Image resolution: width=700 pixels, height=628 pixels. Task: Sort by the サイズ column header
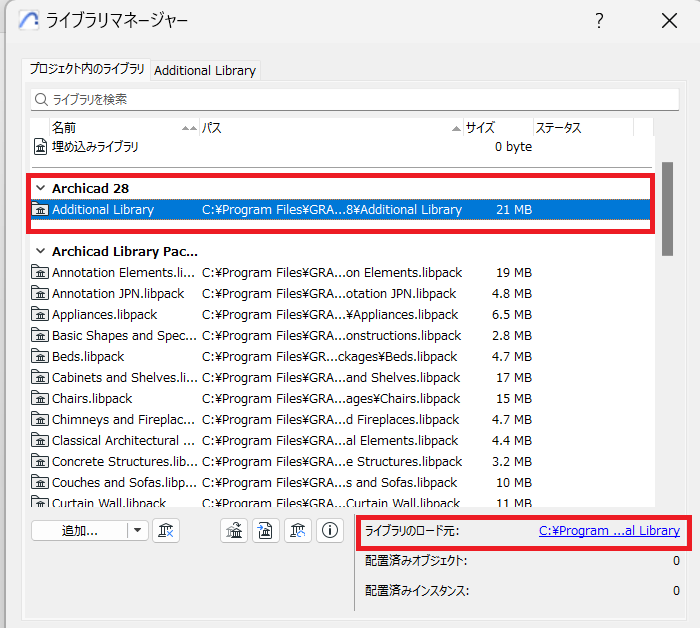click(499, 128)
